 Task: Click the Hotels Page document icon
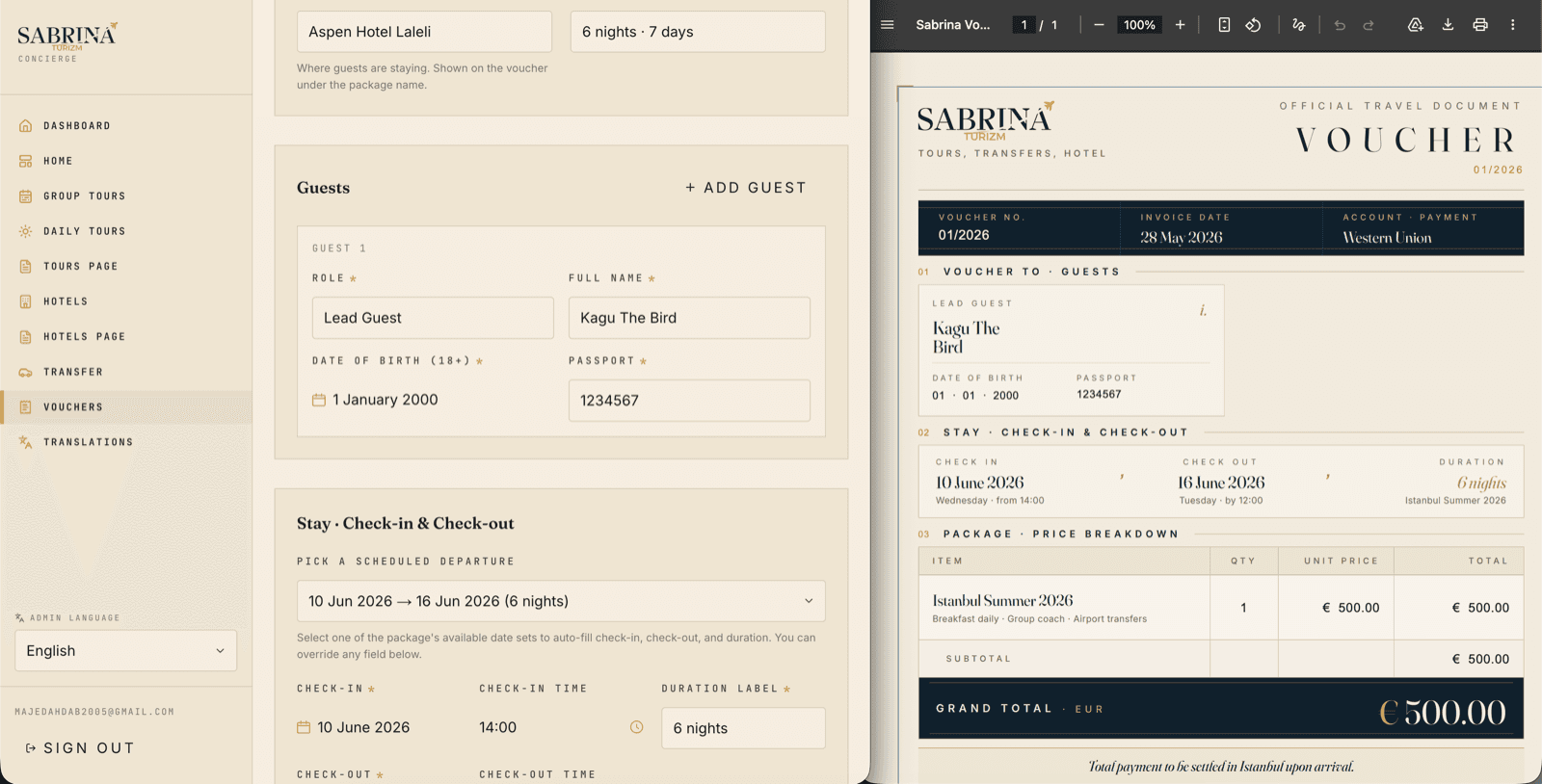tap(26, 337)
